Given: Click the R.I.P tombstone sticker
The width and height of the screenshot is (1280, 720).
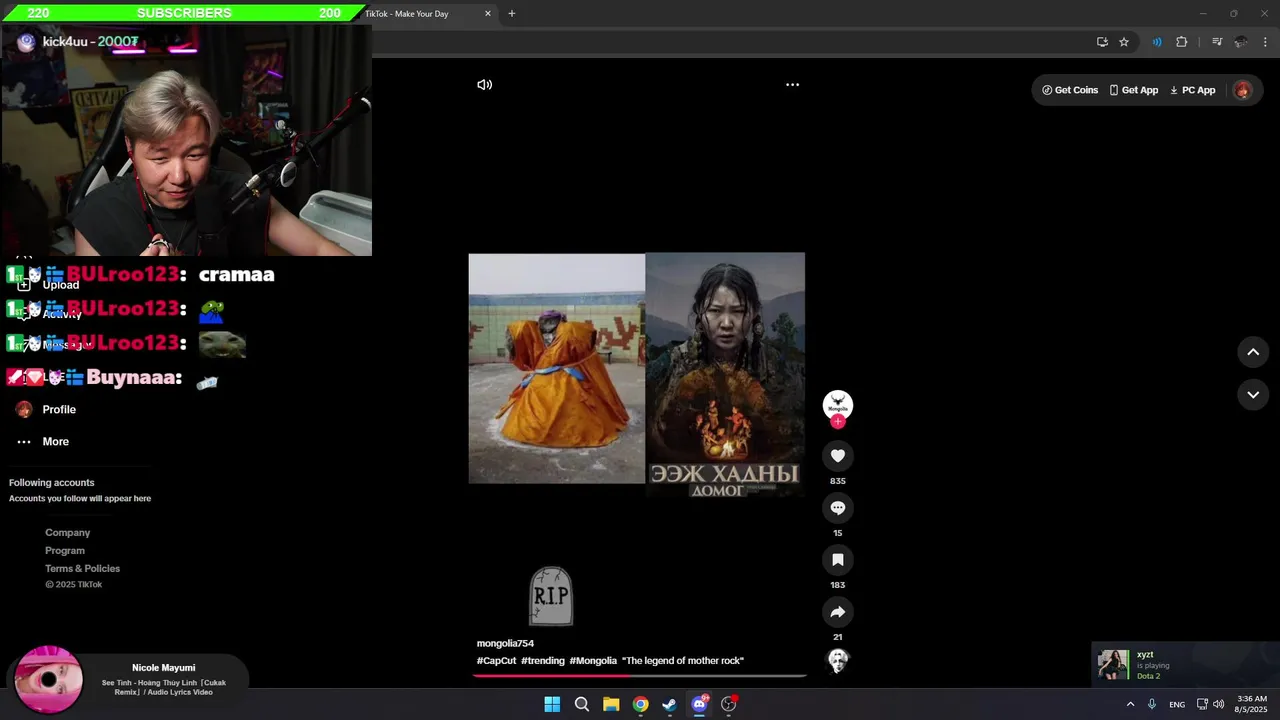Looking at the screenshot, I should [x=551, y=596].
